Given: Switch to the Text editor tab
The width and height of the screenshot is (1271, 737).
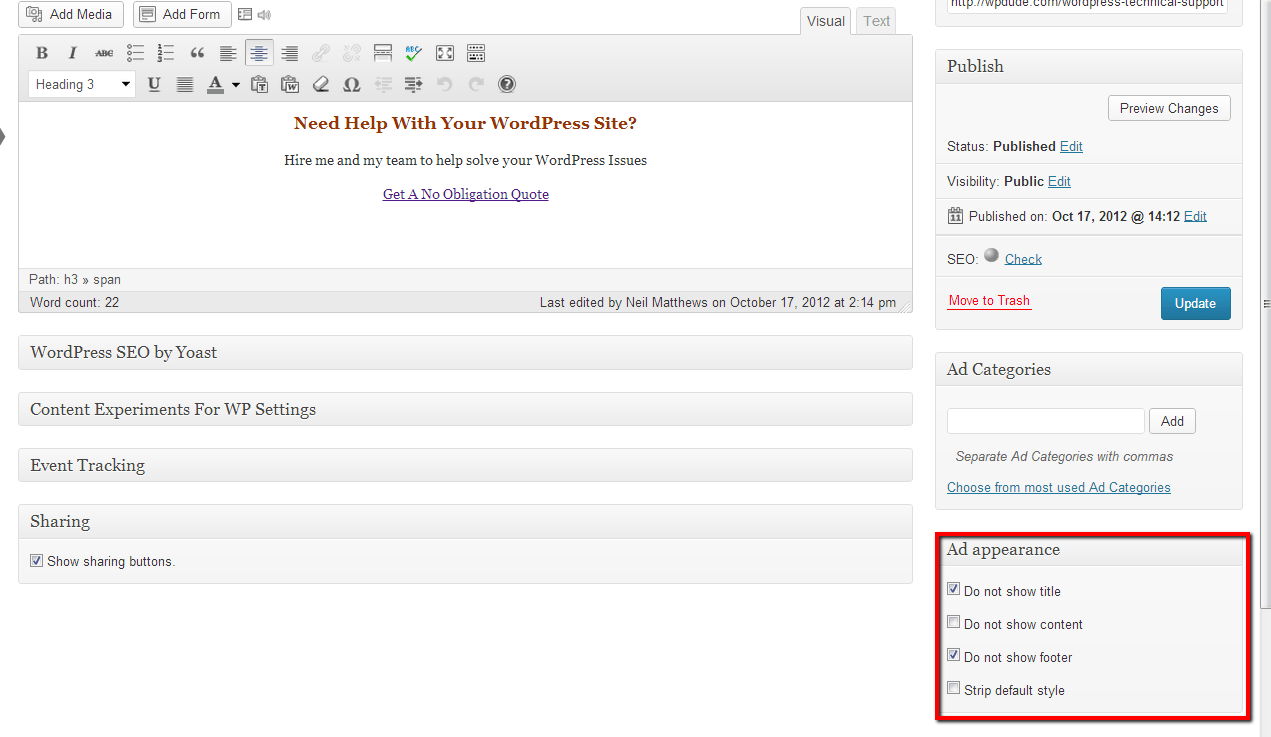Looking at the screenshot, I should pos(876,21).
